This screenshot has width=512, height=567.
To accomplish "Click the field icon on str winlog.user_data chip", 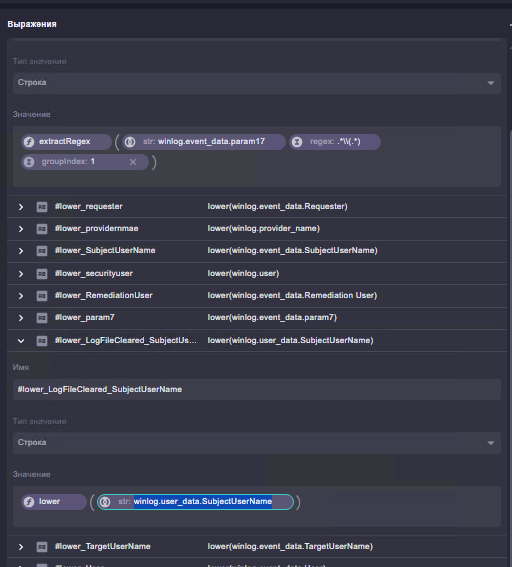I will 105,502.
